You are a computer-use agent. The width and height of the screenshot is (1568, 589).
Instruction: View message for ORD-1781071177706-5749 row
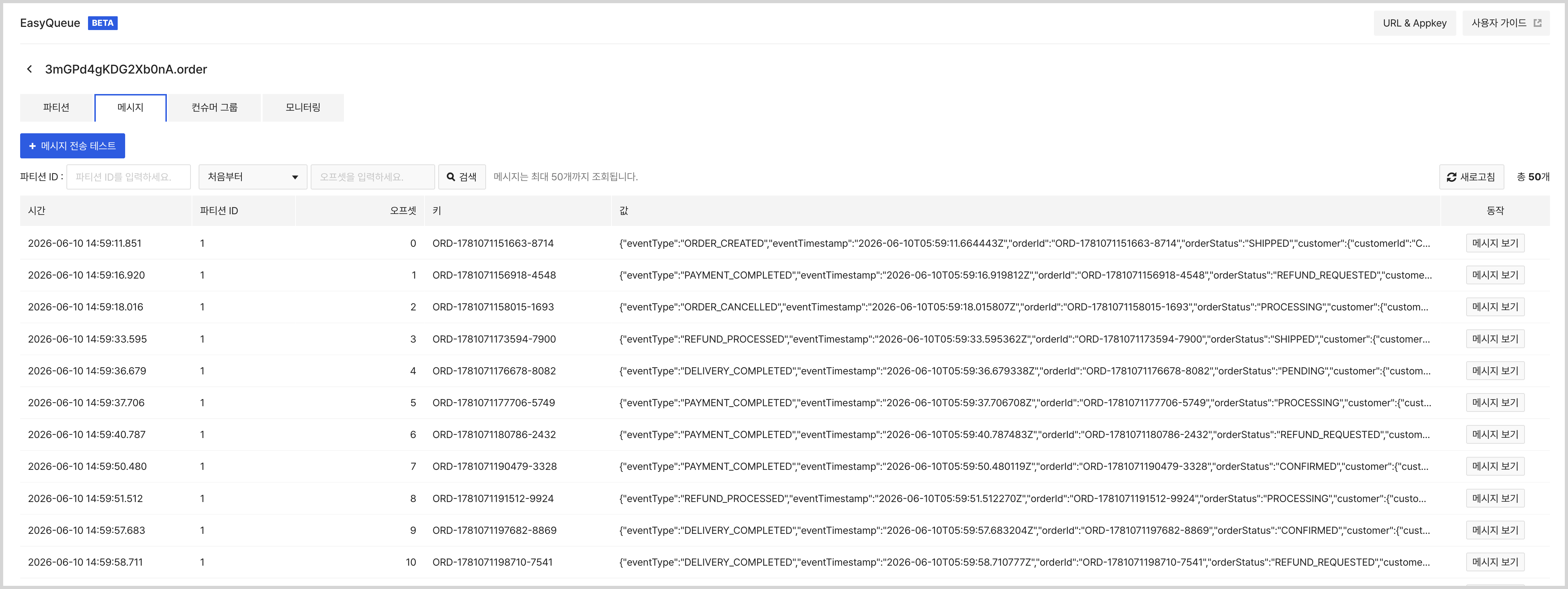tap(1495, 403)
